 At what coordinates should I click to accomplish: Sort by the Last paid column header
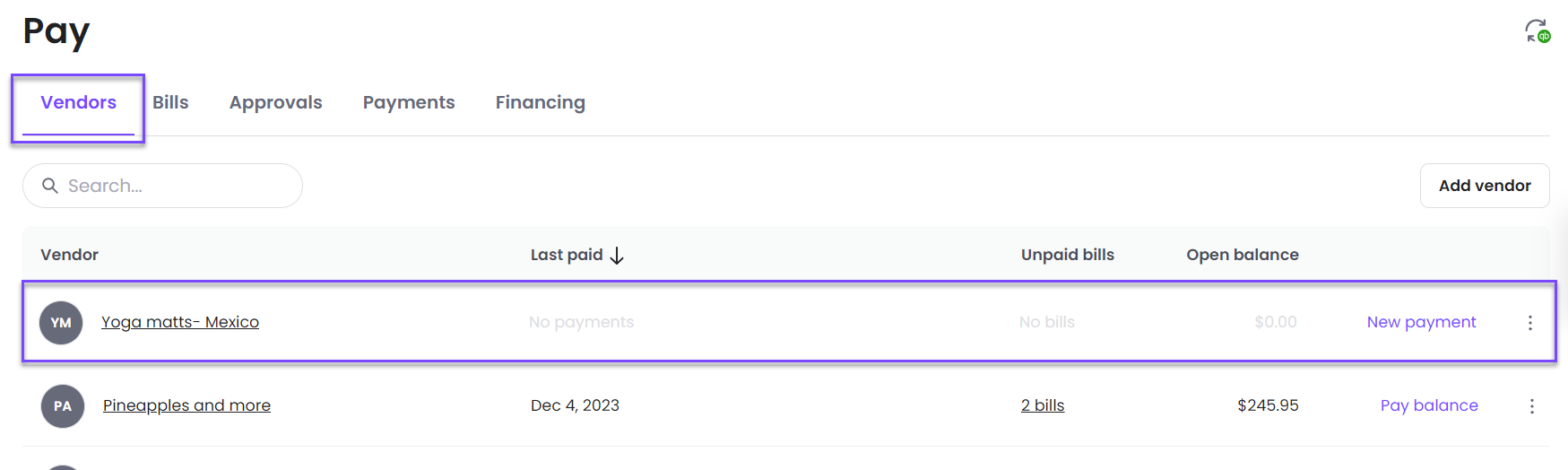(567, 255)
